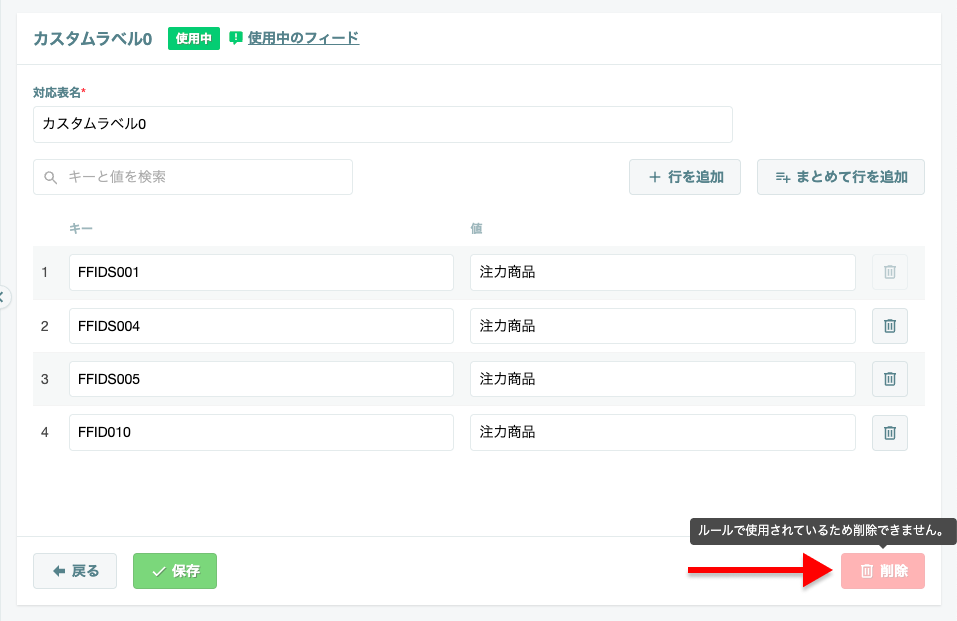Click trash icon for FFID010 row

click(x=889, y=433)
